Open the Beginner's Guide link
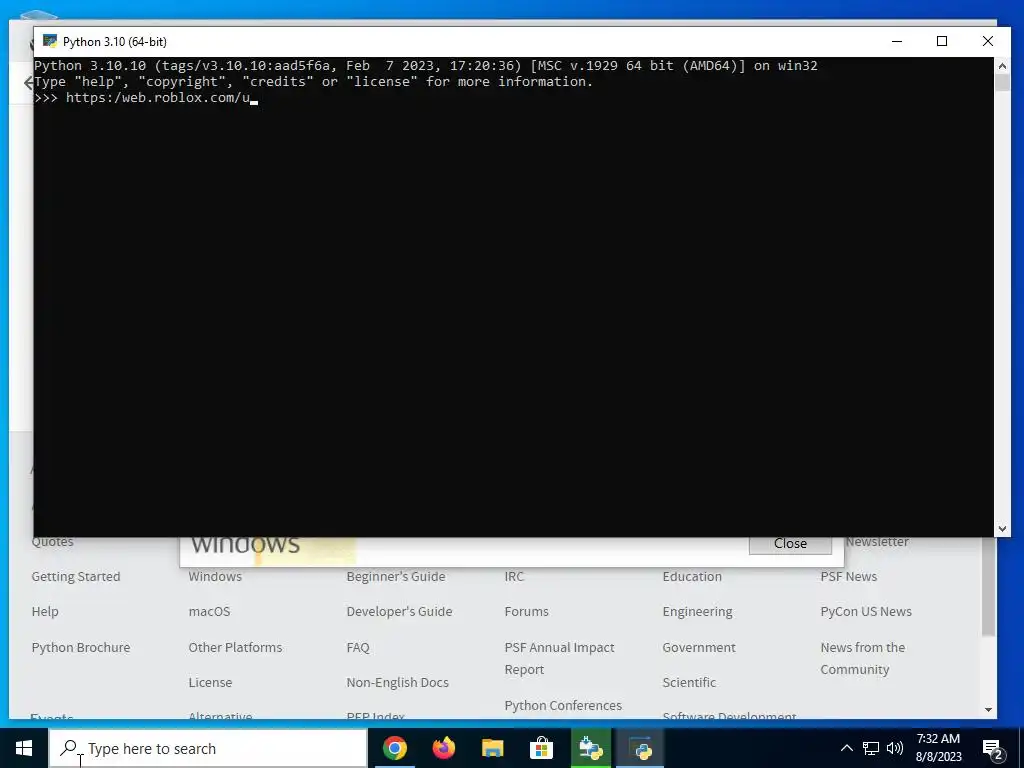This screenshot has width=1024, height=768. (396, 577)
